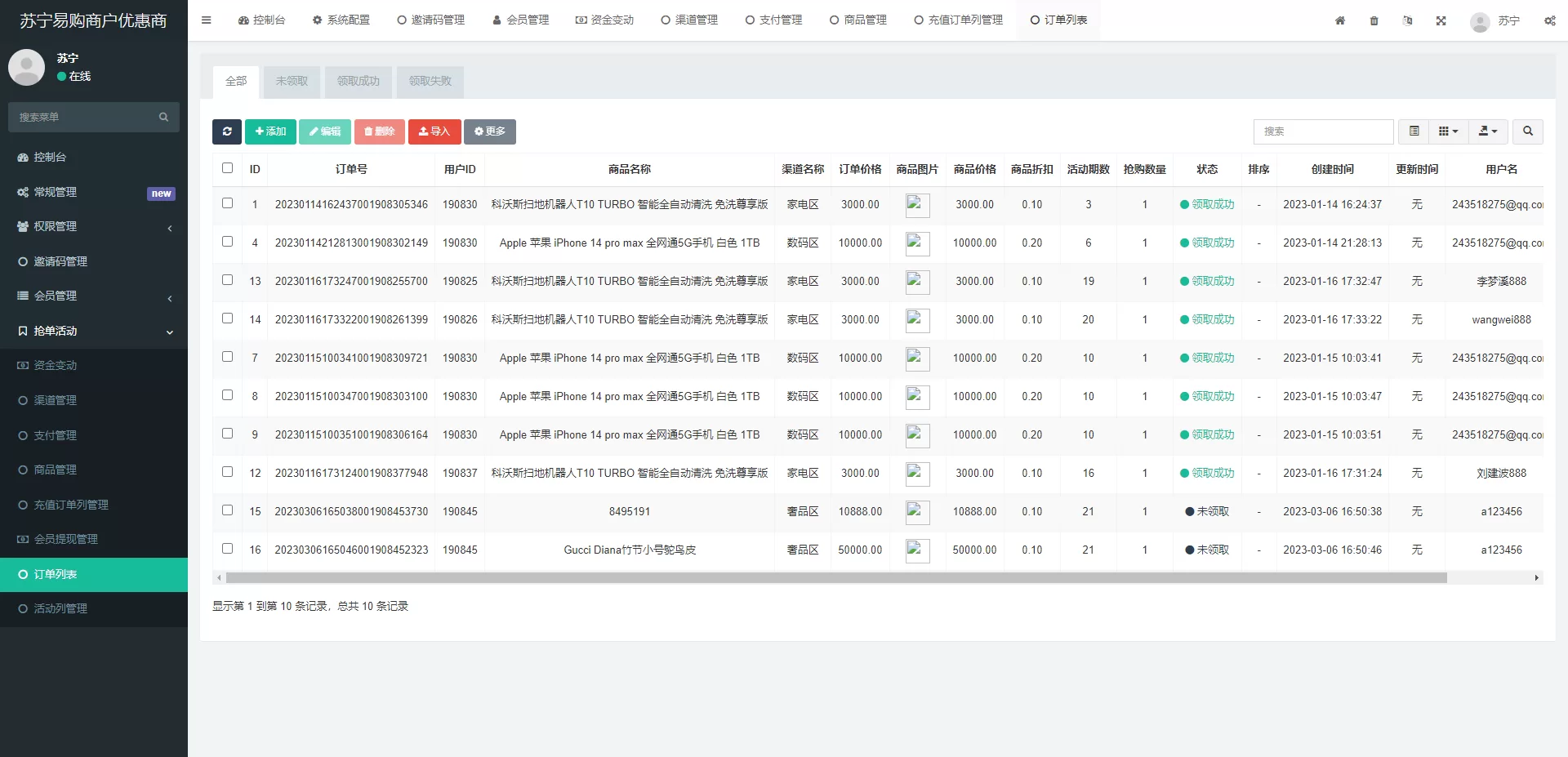
Task: Open the export data dropdown
Action: click(1488, 131)
